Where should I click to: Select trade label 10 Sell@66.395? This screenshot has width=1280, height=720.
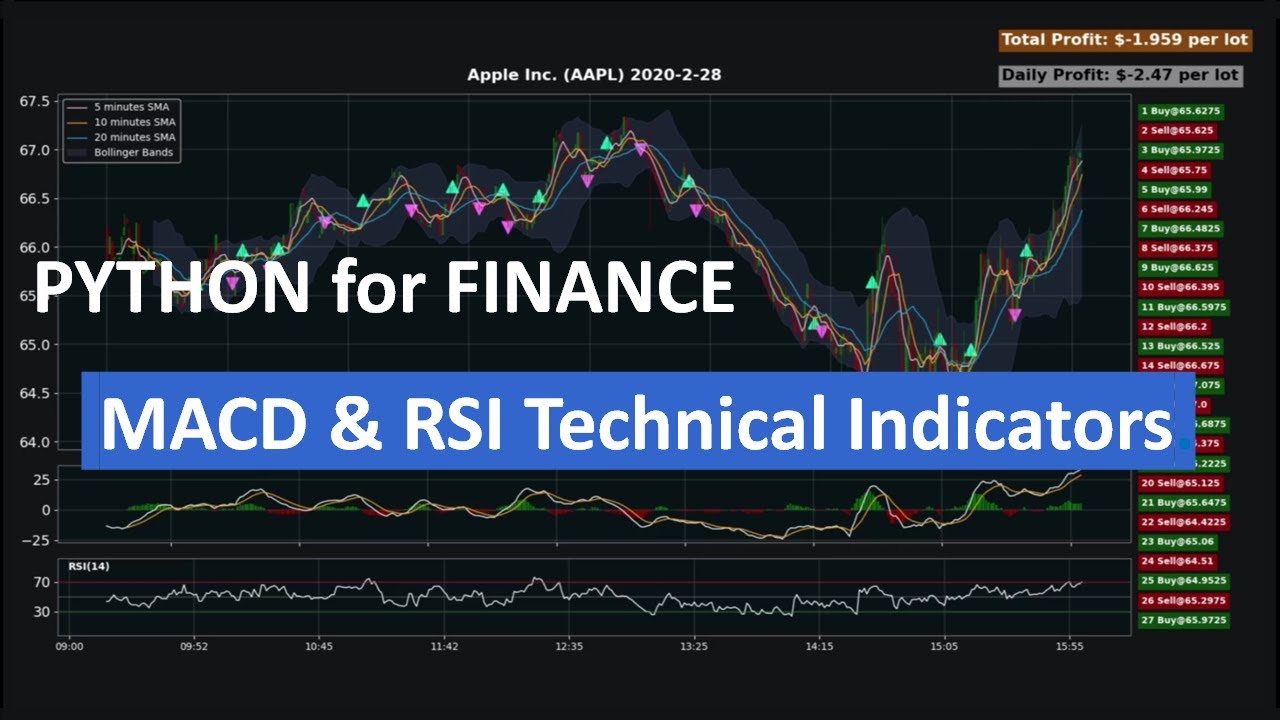(x=1181, y=287)
